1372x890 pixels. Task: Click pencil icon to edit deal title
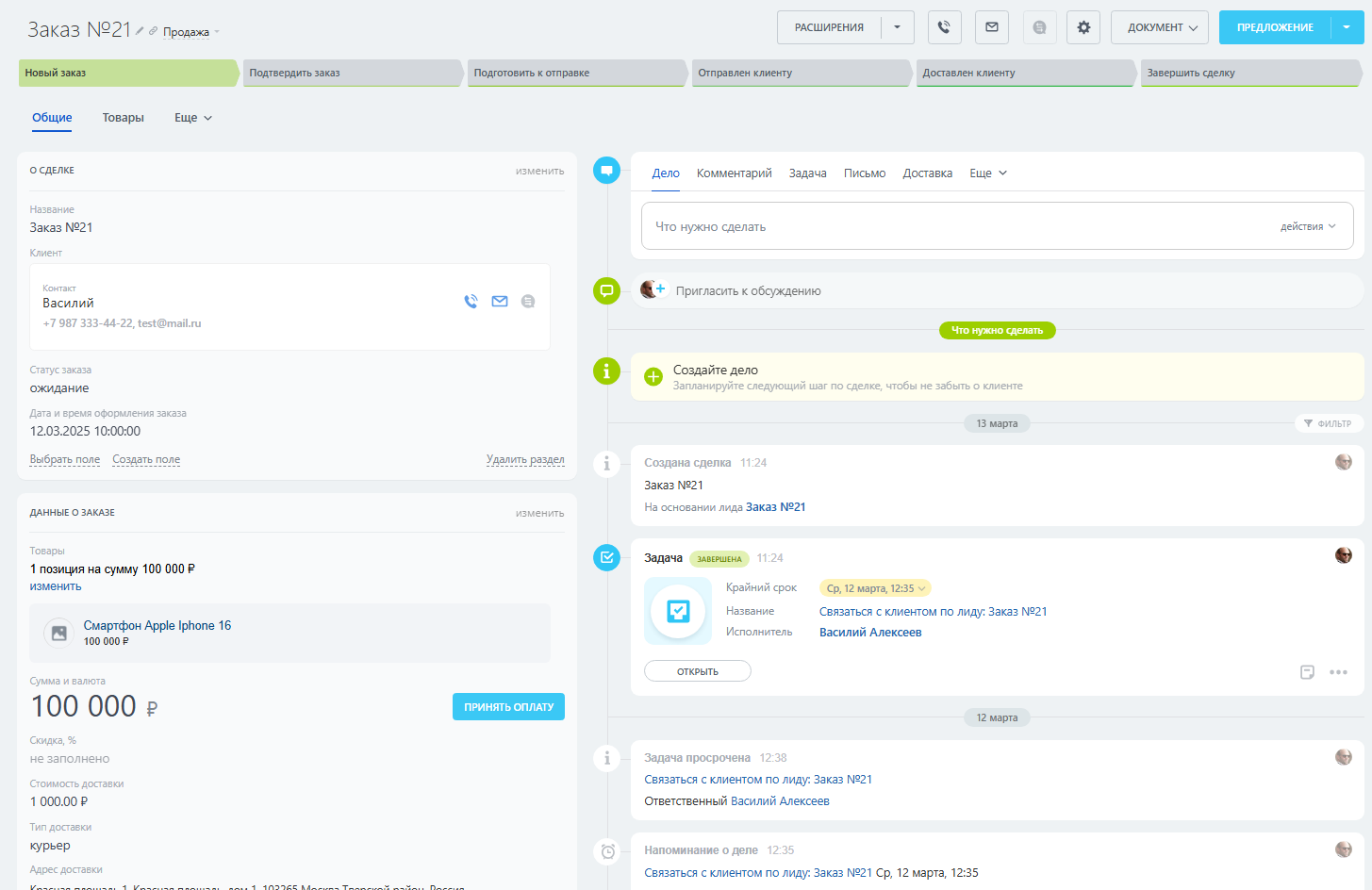(140, 31)
